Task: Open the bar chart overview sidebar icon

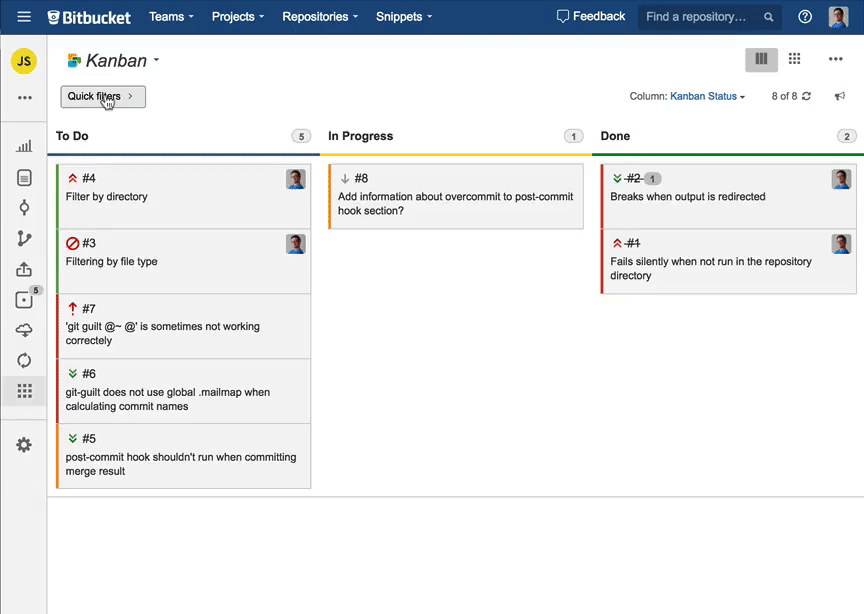Action: click(24, 146)
